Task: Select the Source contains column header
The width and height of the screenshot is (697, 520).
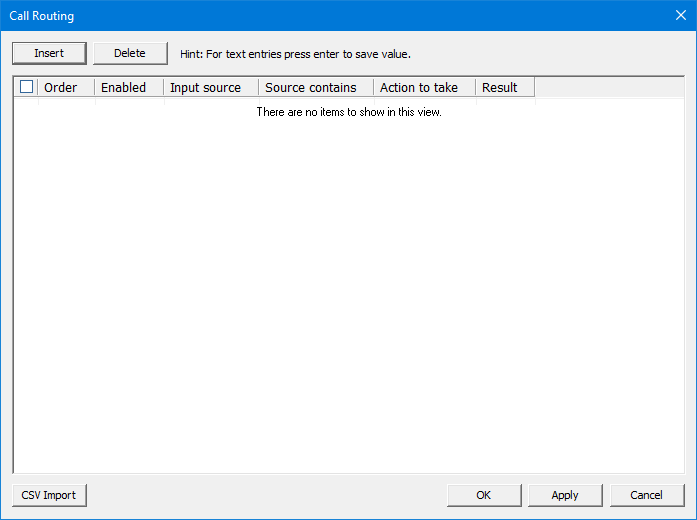Action: click(x=311, y=87)
